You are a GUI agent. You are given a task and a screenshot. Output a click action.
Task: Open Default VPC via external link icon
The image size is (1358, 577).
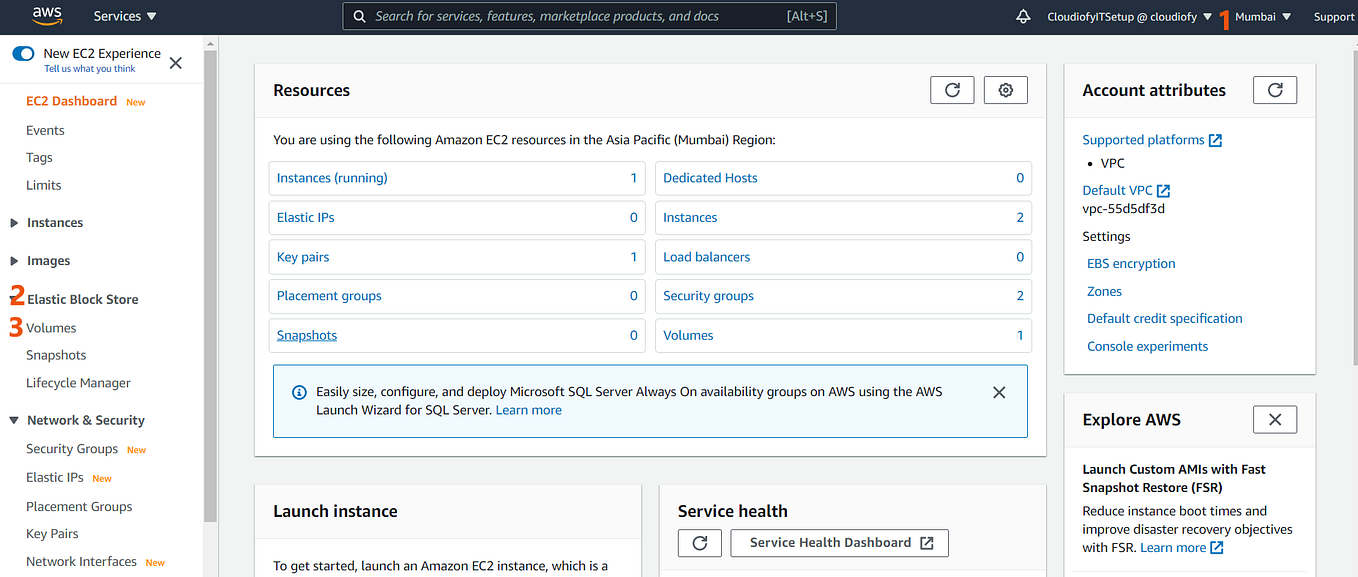tap(1164, 190)
